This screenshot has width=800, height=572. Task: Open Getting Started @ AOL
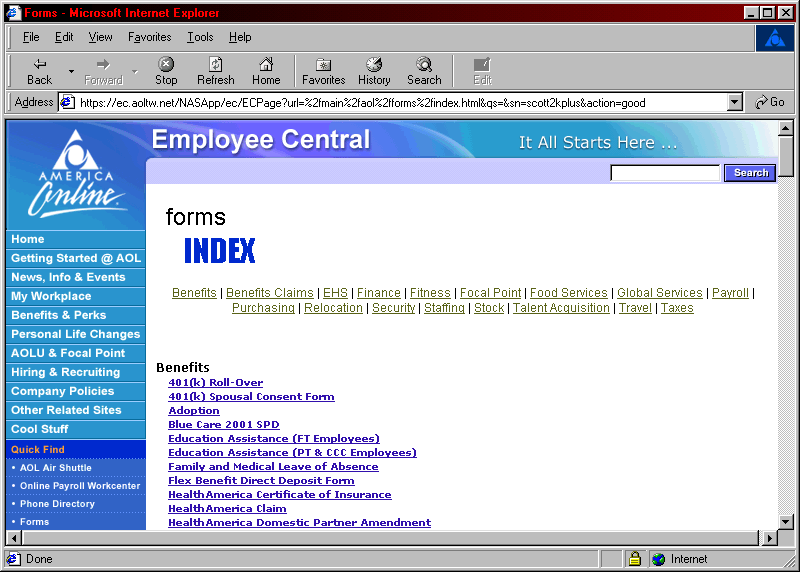point(76,258)
